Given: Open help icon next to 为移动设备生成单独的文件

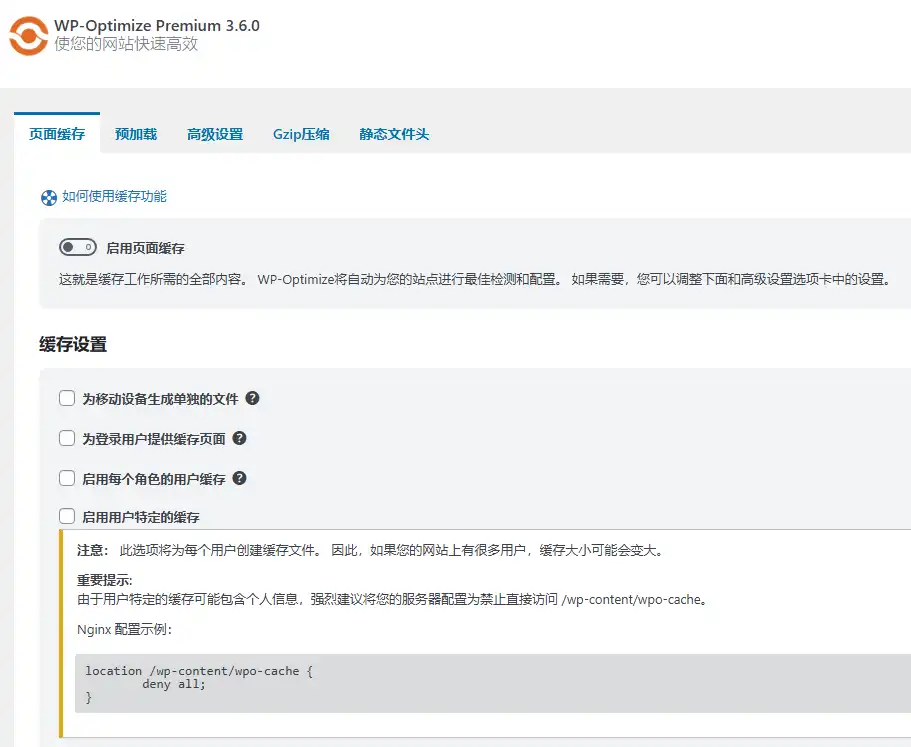Looking at the screenshot, I should pos(252,398).
